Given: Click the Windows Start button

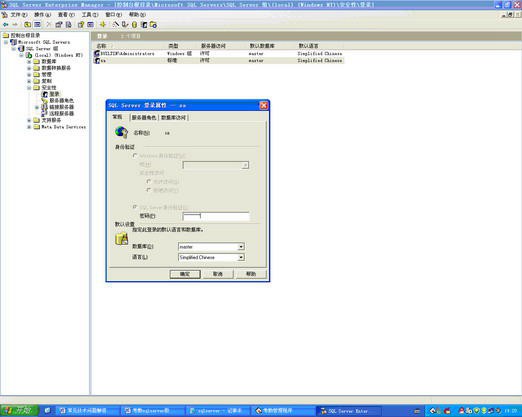Looking at the screenshot, I should click(x=19, y=410).
